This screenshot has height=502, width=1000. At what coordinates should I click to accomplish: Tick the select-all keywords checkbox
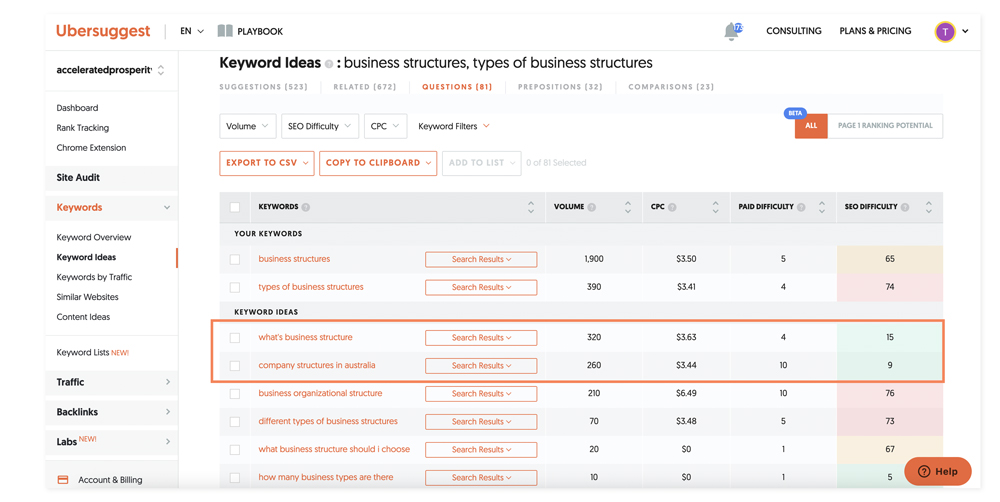point(235,207)
